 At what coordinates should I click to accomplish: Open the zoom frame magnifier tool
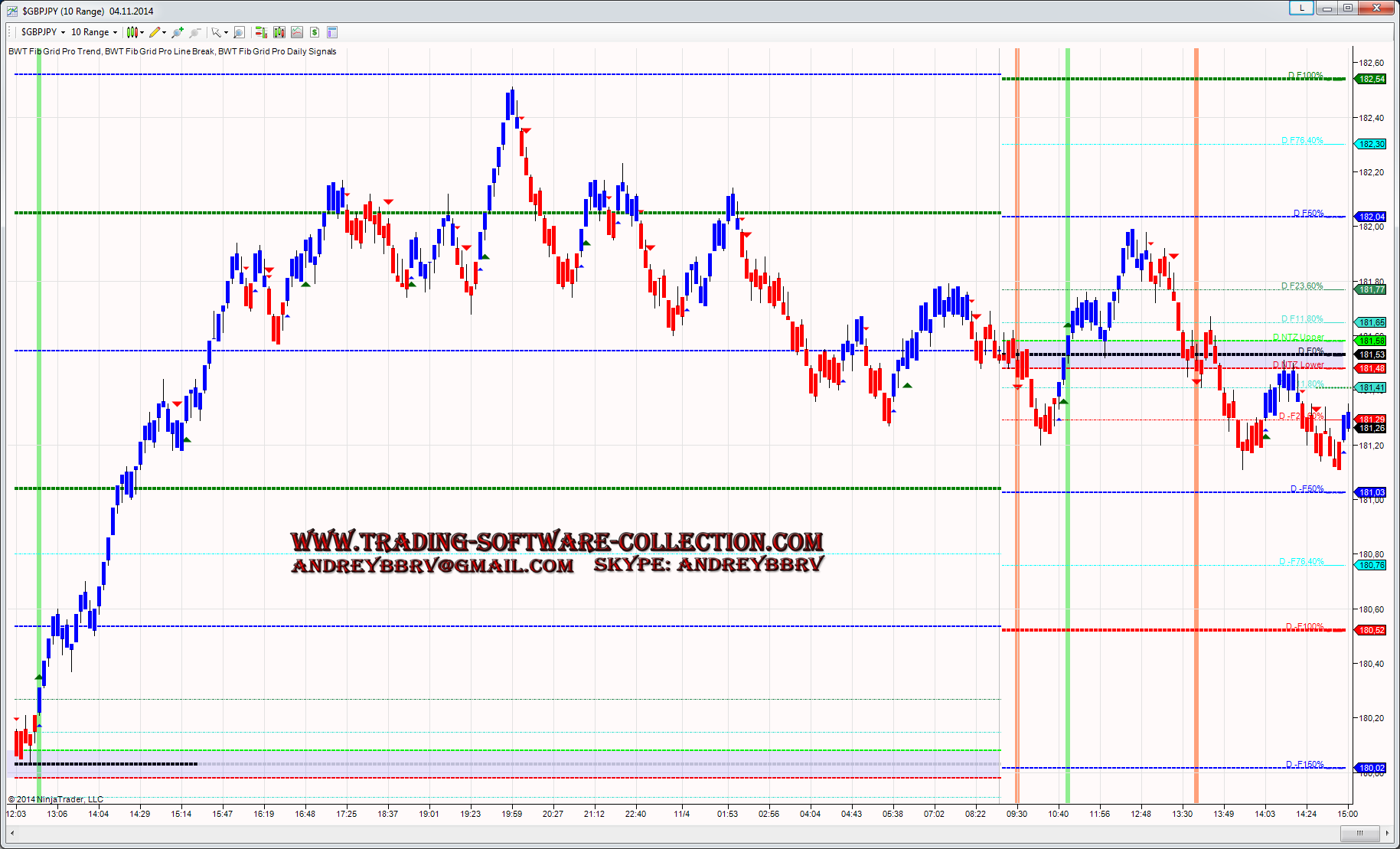239,32
